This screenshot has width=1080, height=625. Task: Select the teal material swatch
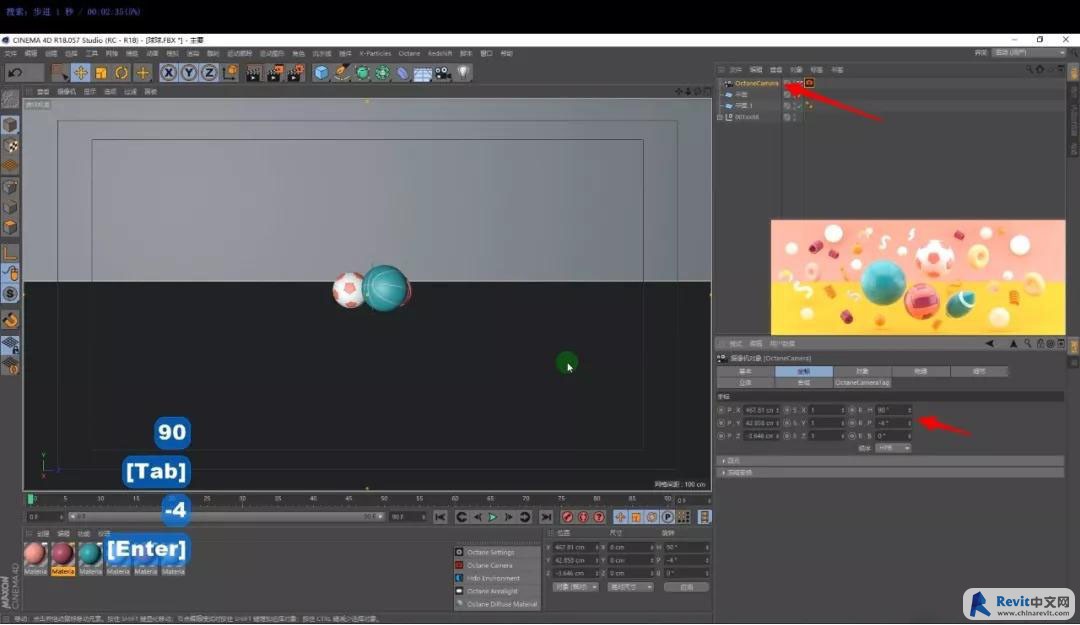(x=90, y=554)
